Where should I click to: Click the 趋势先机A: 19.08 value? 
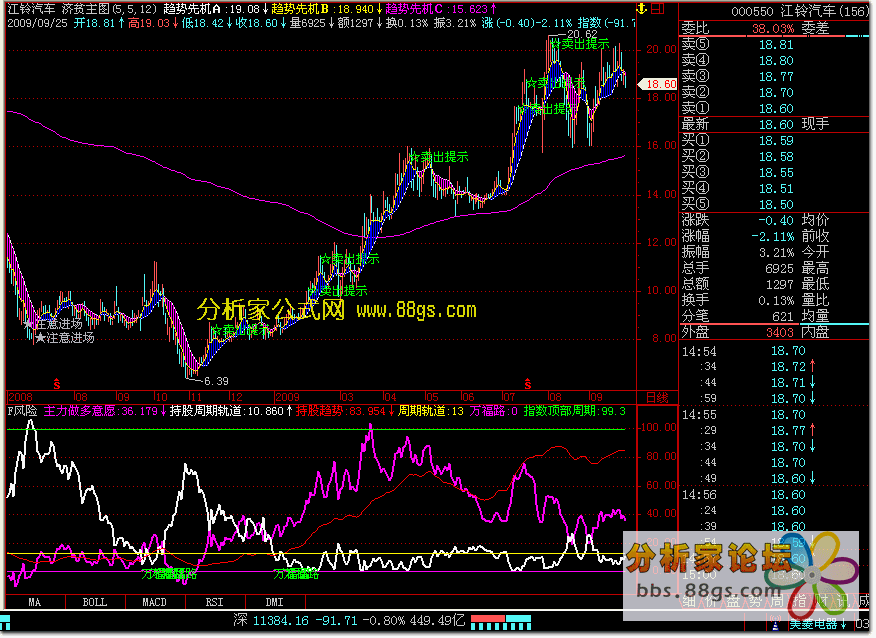click(x=216, y=9)
